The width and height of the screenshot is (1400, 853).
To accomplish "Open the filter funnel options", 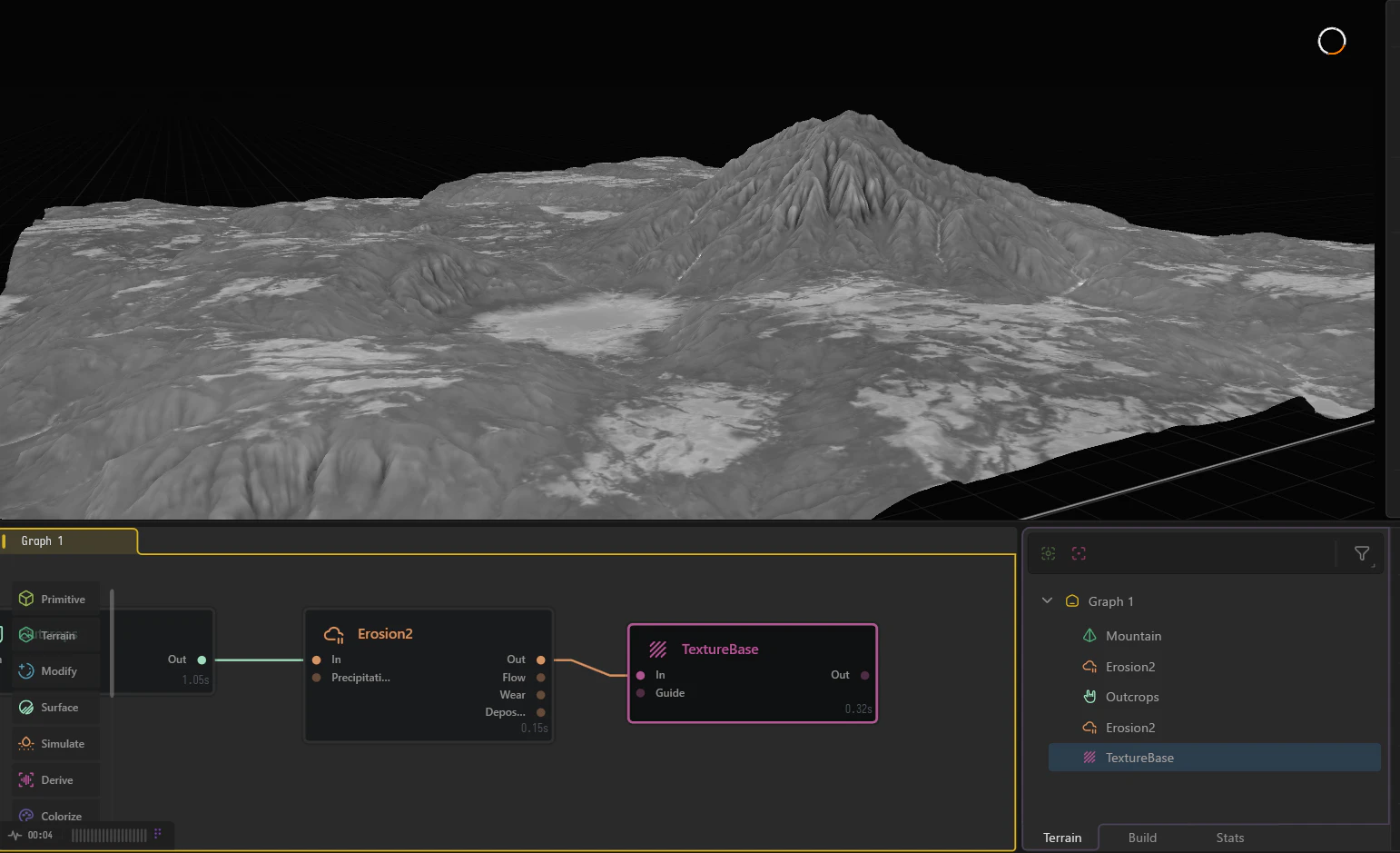I will [x=1362, y=553].
